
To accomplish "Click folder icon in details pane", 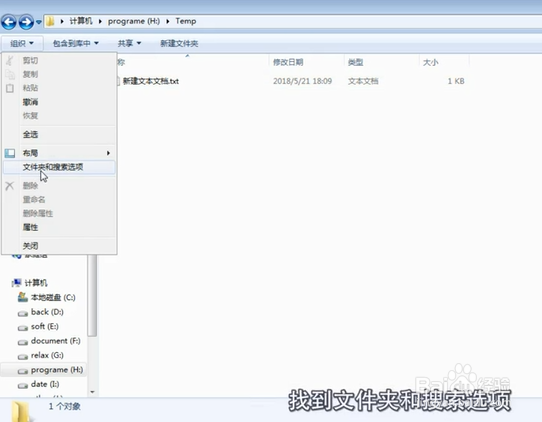I will pos(21,411).
